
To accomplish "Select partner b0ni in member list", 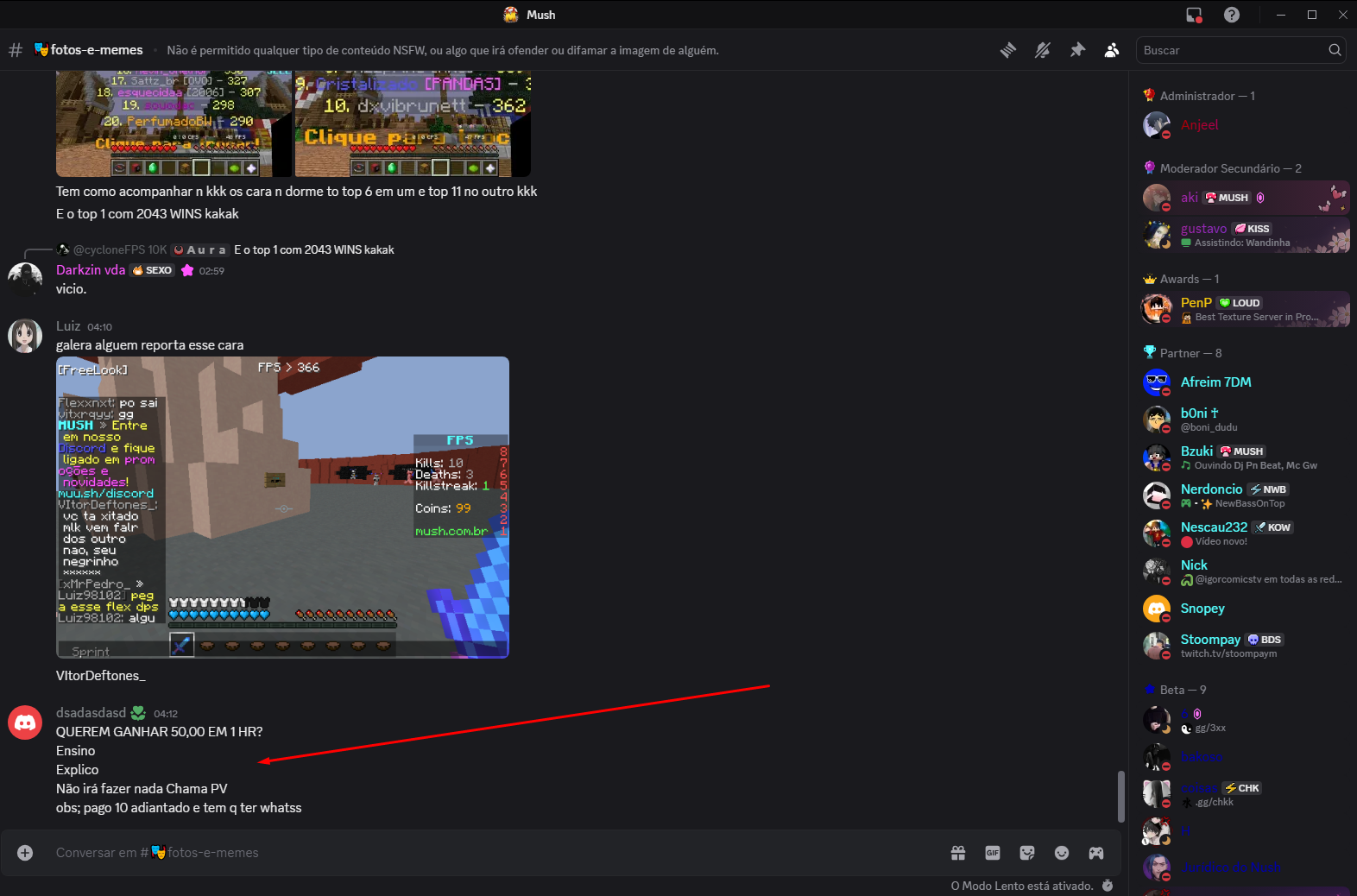I will tap(1246, 420).
